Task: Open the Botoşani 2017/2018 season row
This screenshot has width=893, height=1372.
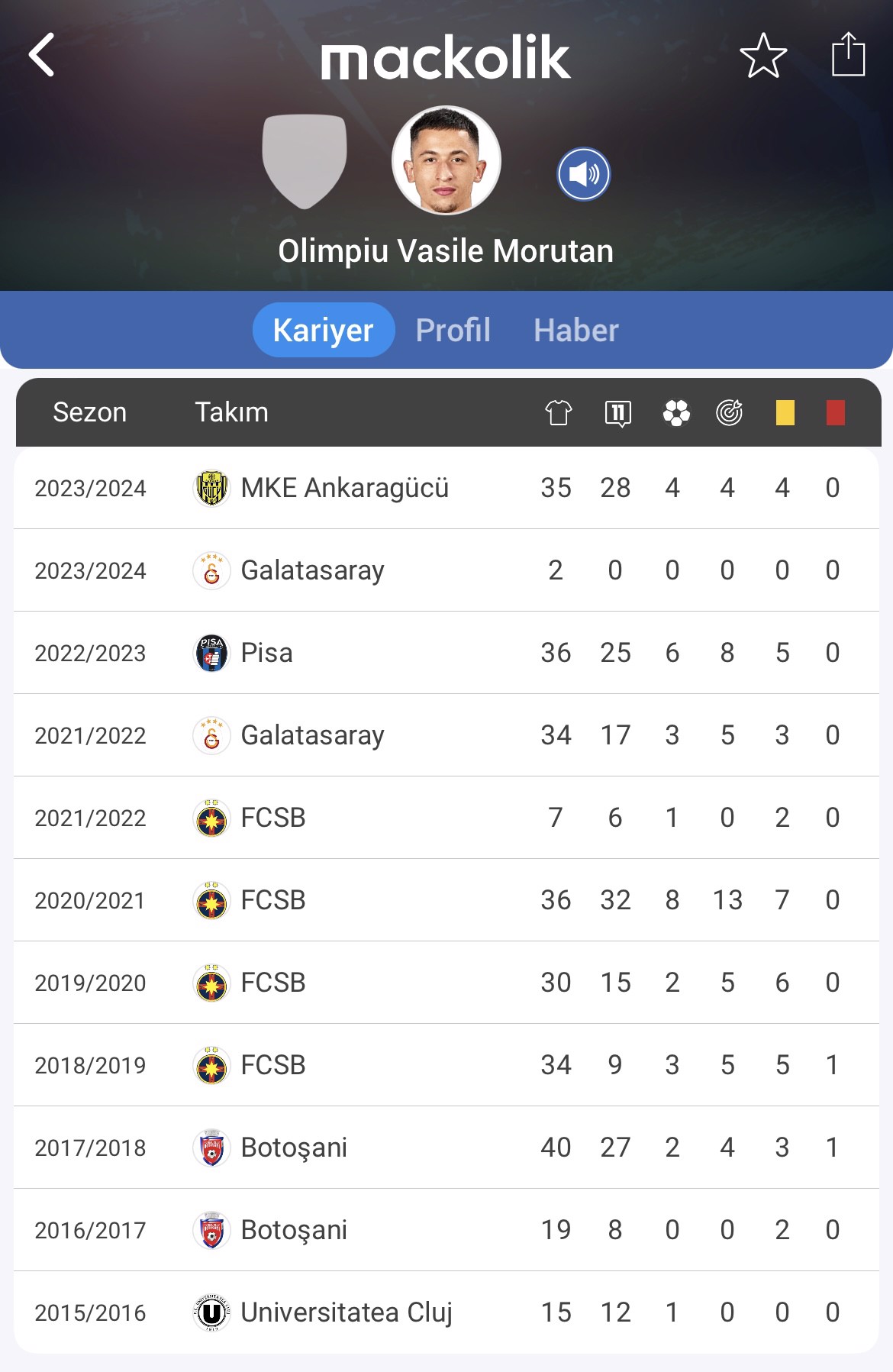Action: click(x=446, y=1148)
